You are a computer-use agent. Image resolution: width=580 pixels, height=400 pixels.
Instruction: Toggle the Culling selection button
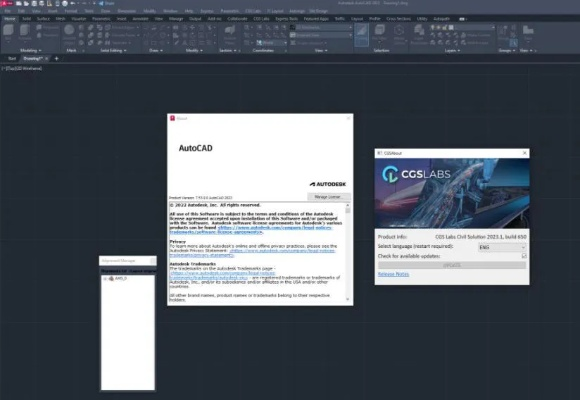pyautogui.click(x=361, y=34)
